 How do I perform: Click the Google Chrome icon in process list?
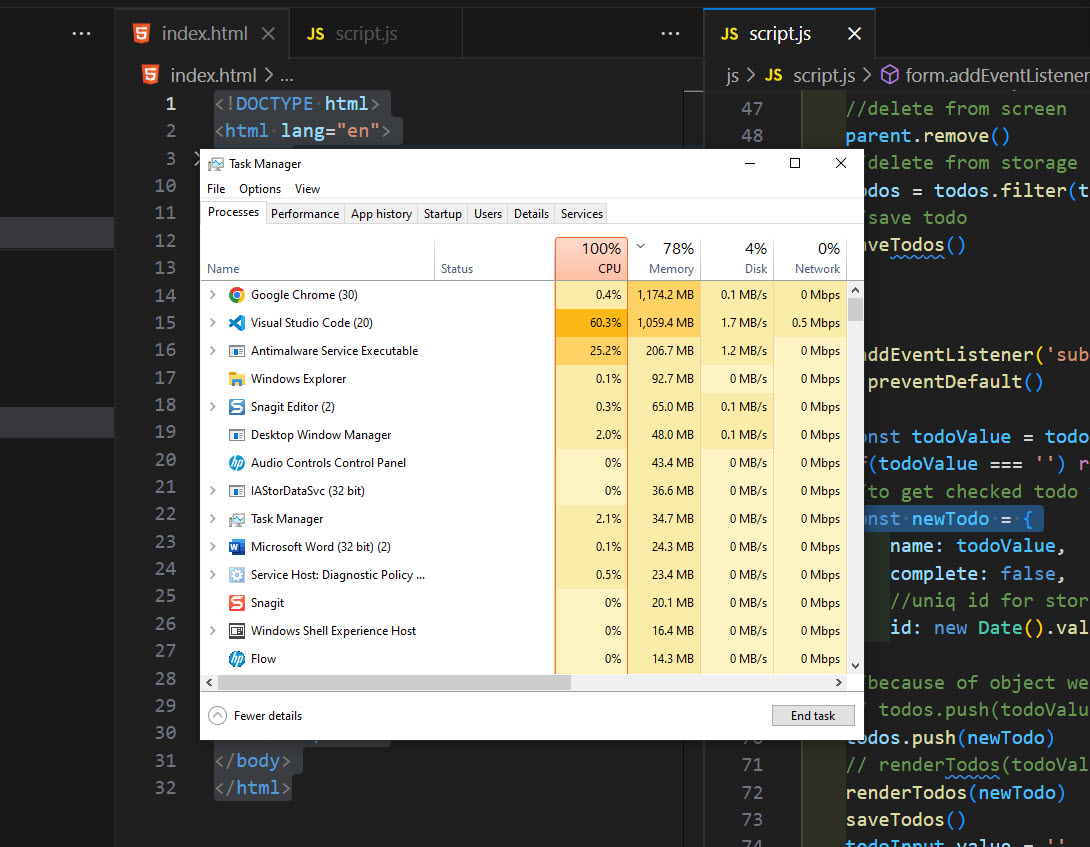(x=236, y=295)
